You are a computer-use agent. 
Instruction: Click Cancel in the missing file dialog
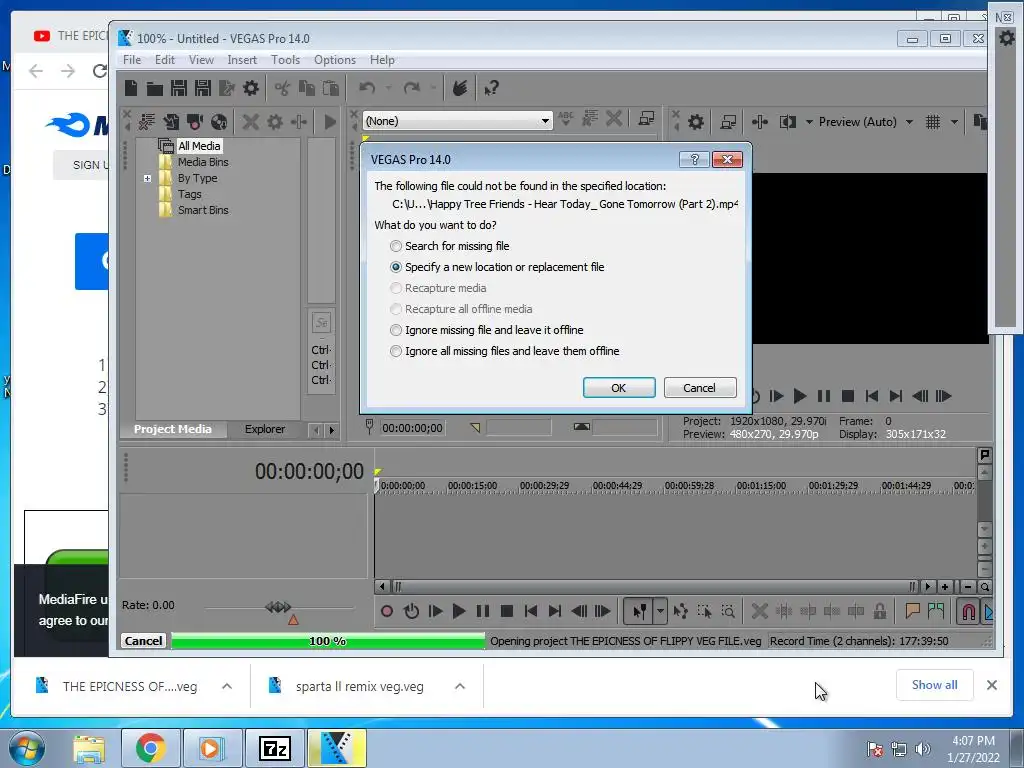point(699,388)
